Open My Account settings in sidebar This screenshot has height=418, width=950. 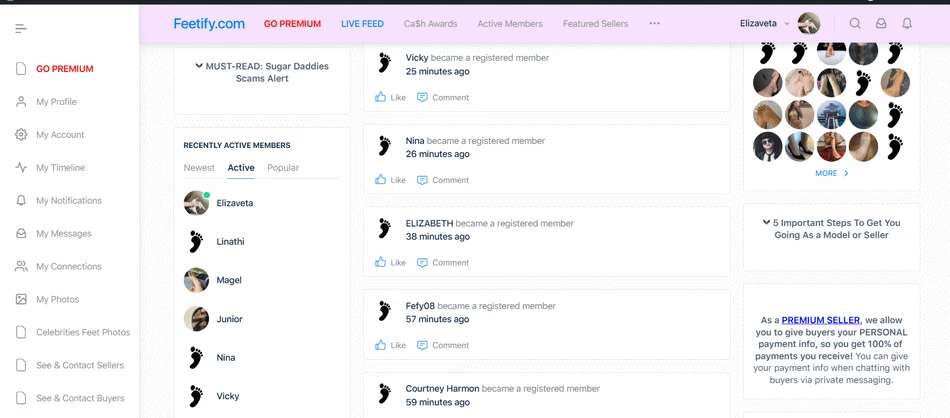pos(60,135)
